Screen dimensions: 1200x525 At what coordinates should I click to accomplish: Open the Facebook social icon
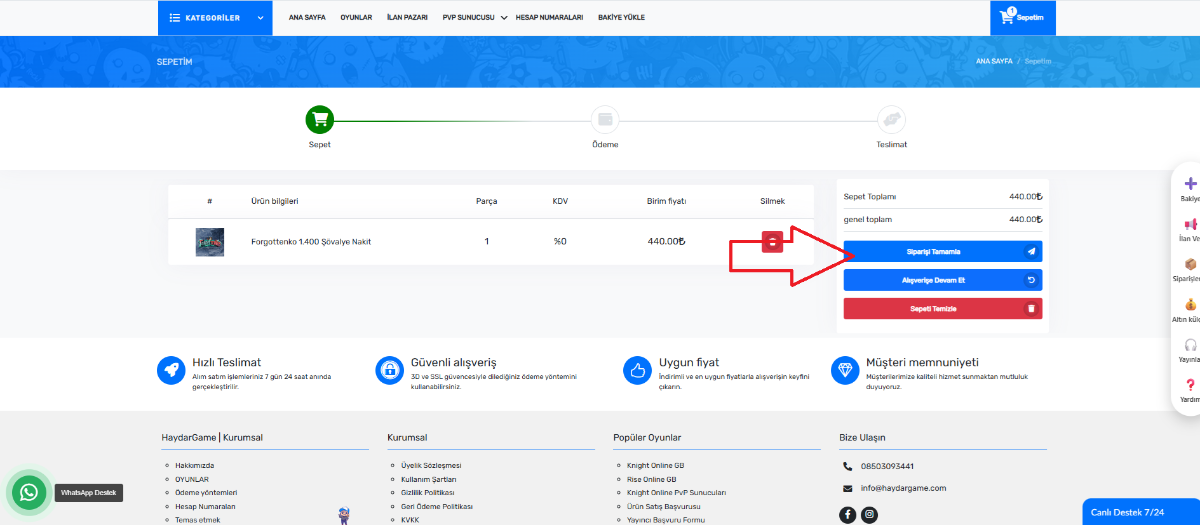pos(848,515)
